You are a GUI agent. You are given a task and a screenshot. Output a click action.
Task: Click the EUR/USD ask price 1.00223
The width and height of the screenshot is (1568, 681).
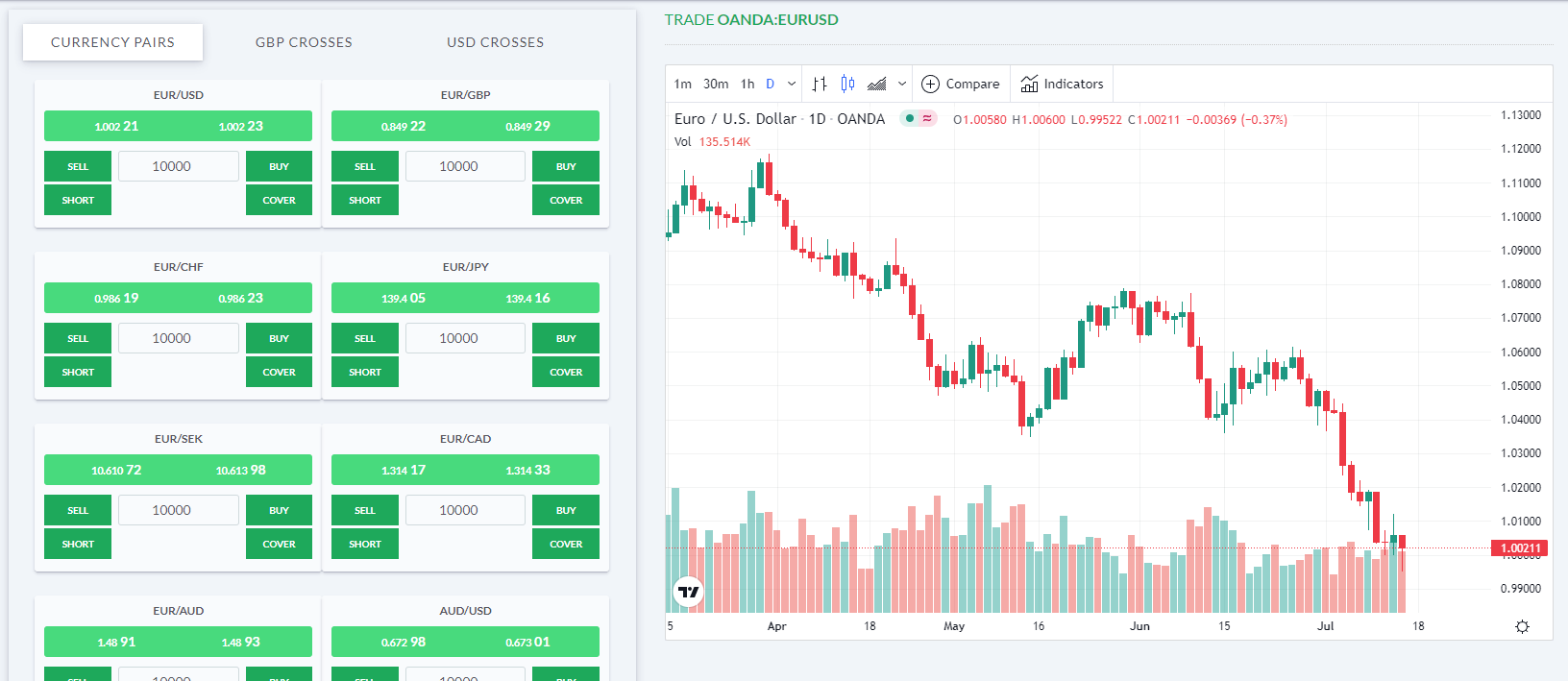pyautogui.click(x=240, y=126)
